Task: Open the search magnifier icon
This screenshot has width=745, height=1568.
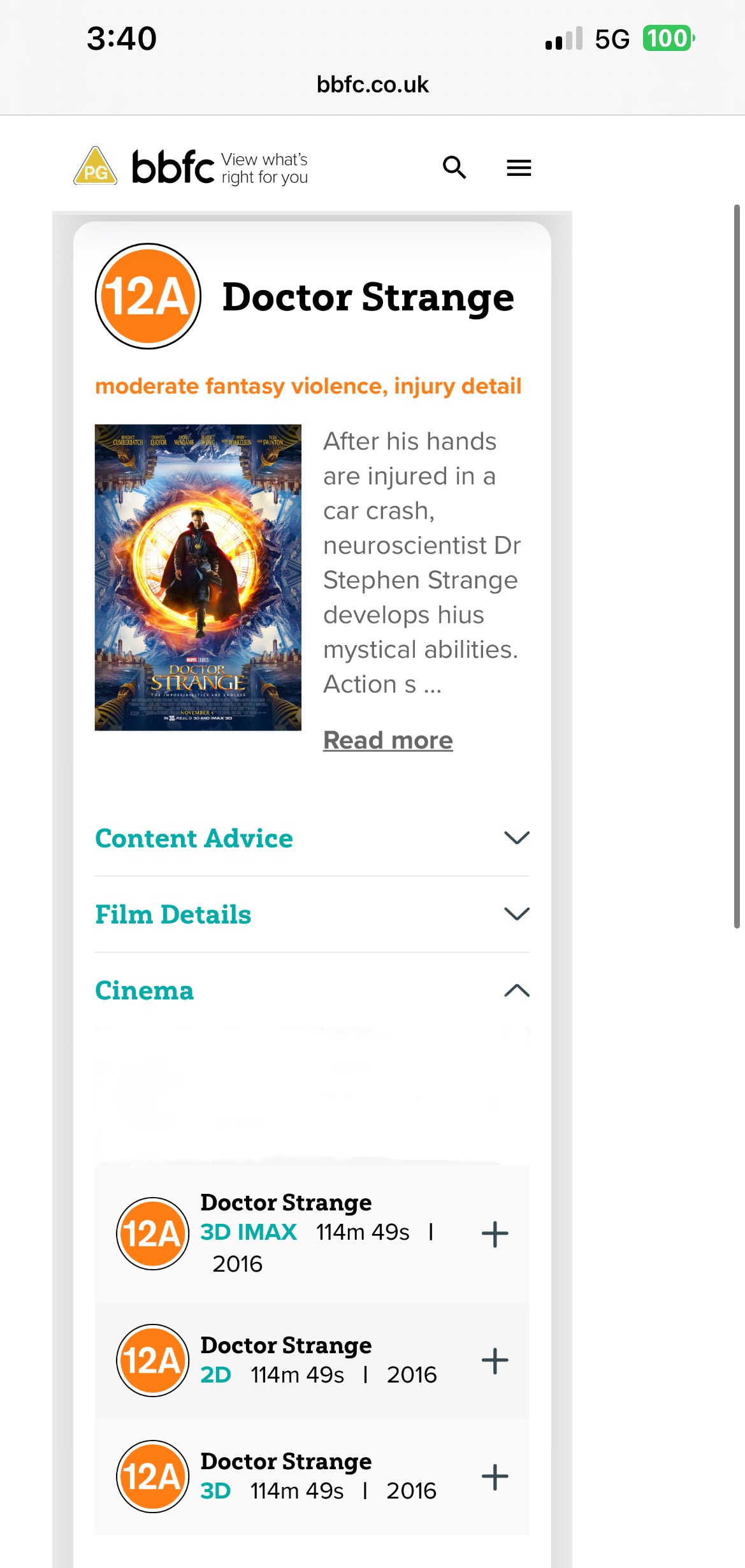Action: pyautogui.click(x=454, y=168)
